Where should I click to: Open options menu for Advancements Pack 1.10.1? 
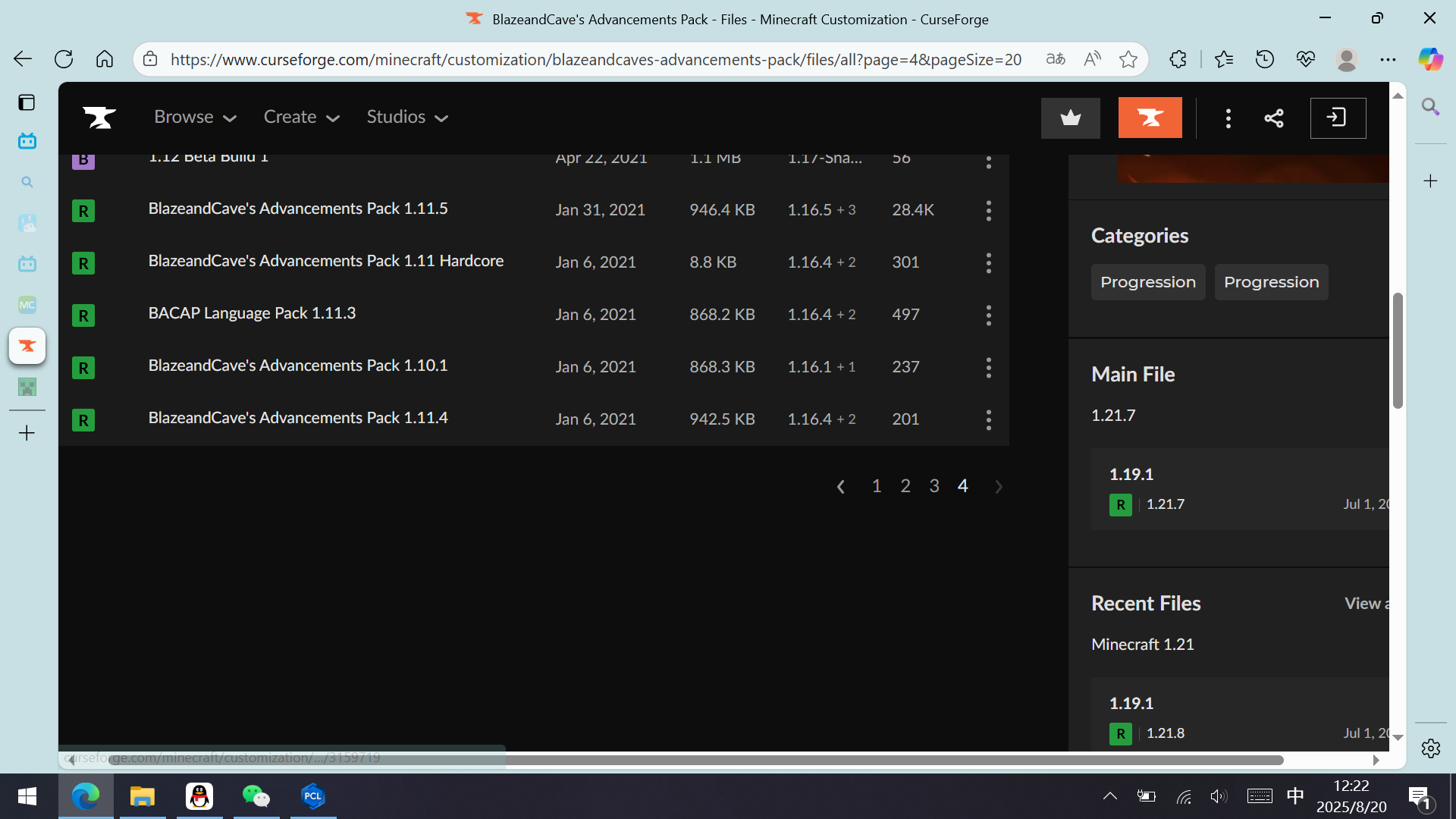(988, 367)
